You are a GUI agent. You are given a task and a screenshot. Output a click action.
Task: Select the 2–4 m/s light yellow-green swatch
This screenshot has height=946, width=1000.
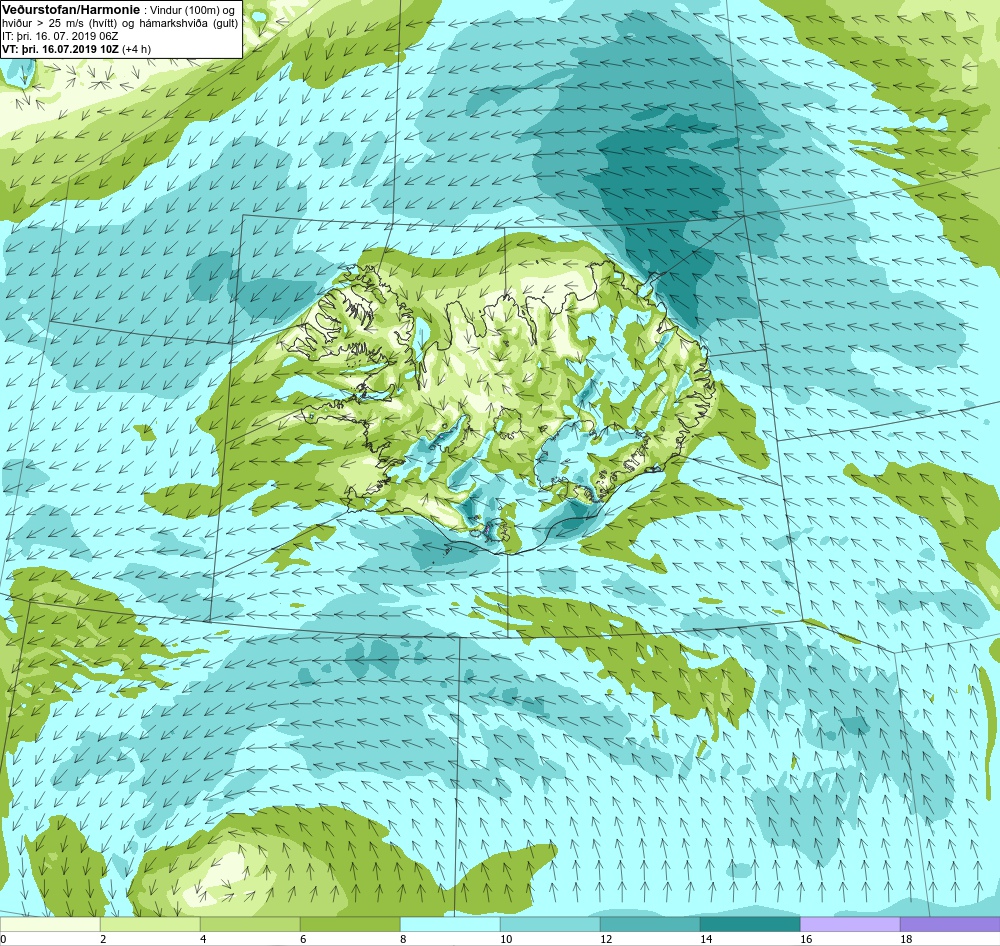(x=151, y=924)
